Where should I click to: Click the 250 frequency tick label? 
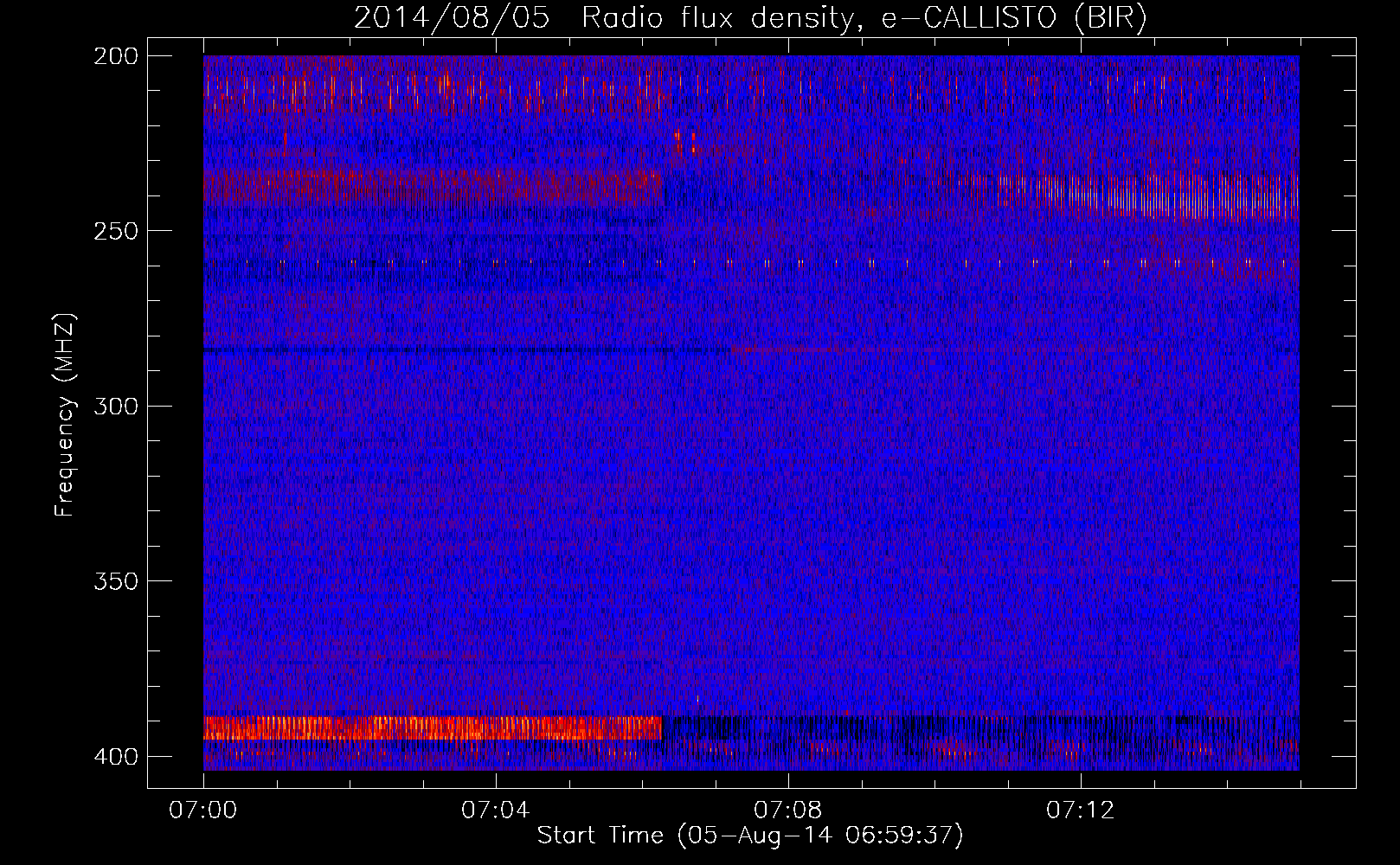click(x=115, y=231)
